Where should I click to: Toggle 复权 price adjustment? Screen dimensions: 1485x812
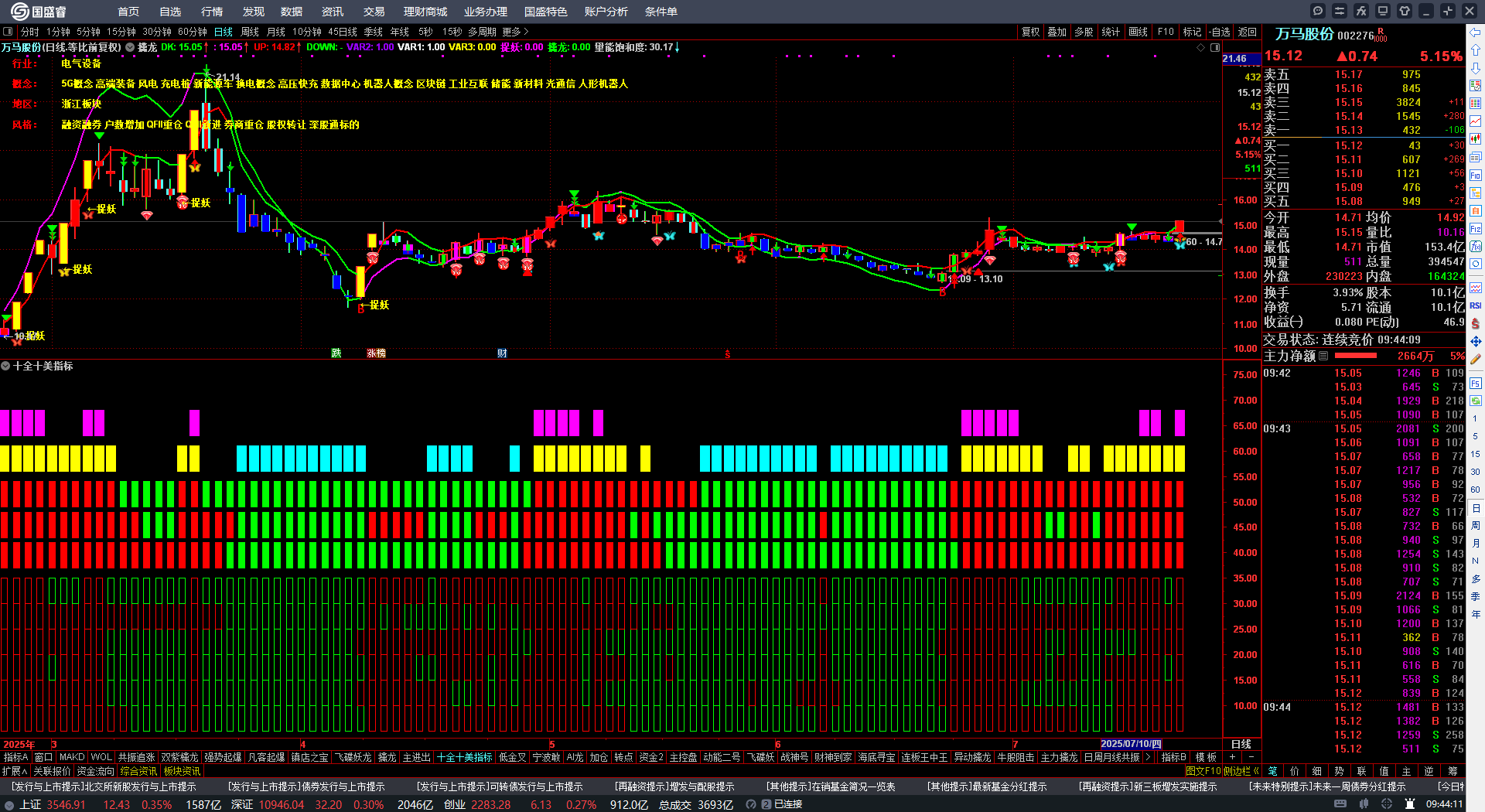(x=1030, y=32)
